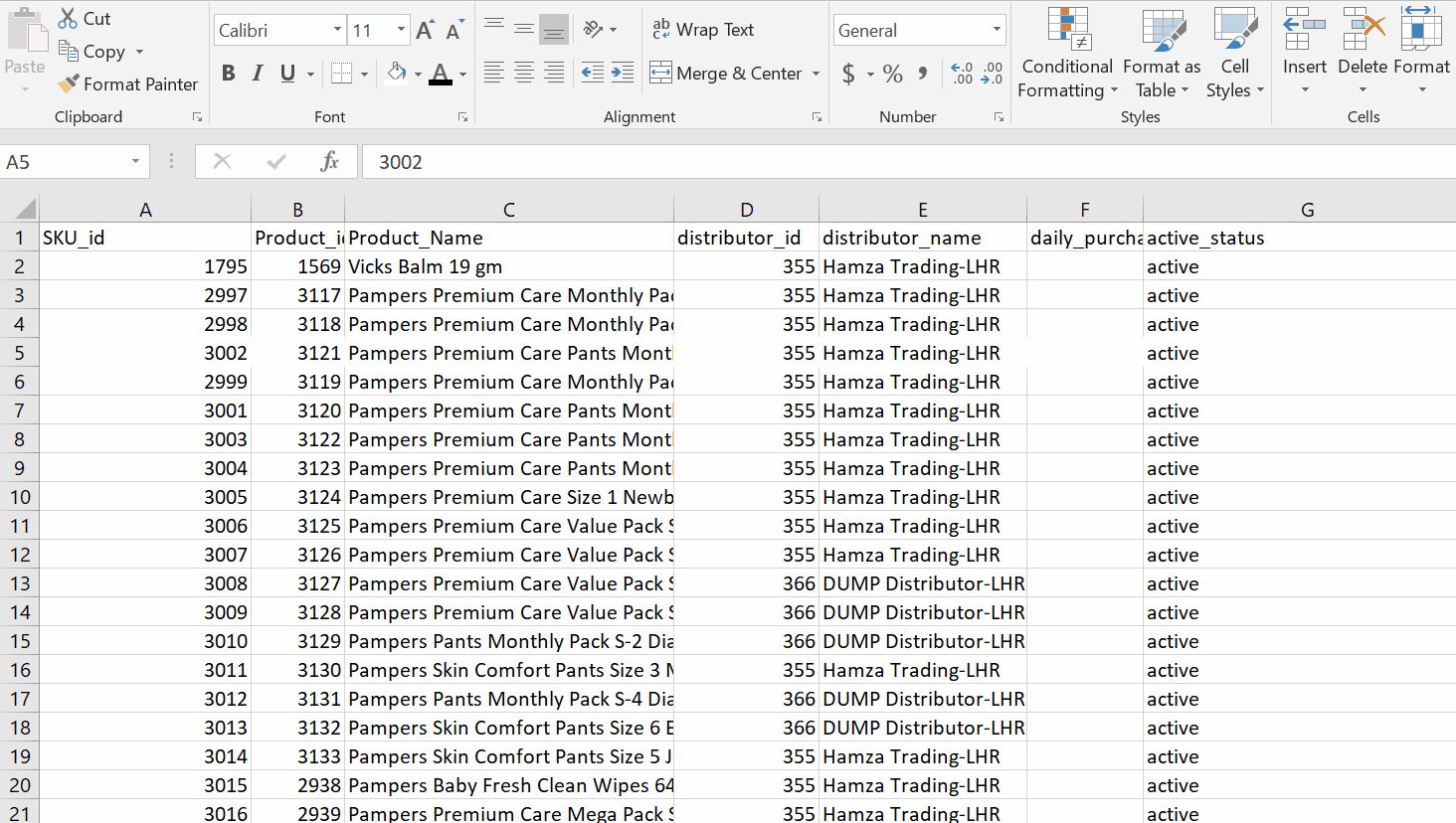Decrease font size with small A

click(x=455, y=31)
